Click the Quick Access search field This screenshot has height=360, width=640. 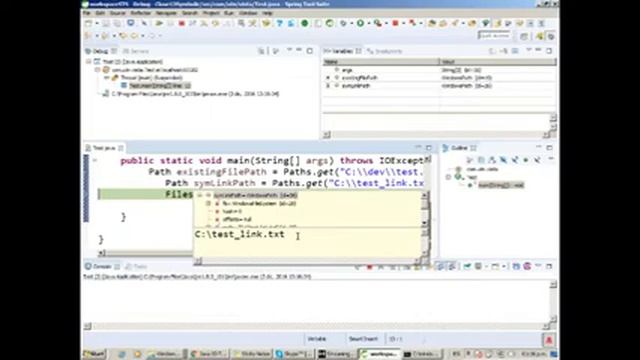[x=494, y=36]
